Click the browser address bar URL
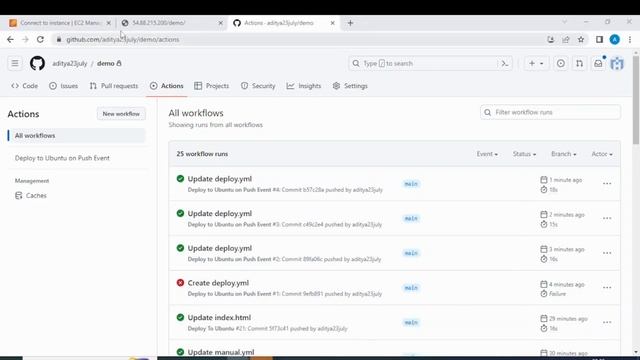Screen dimensions: 640x360 click(x=122, y=39)
